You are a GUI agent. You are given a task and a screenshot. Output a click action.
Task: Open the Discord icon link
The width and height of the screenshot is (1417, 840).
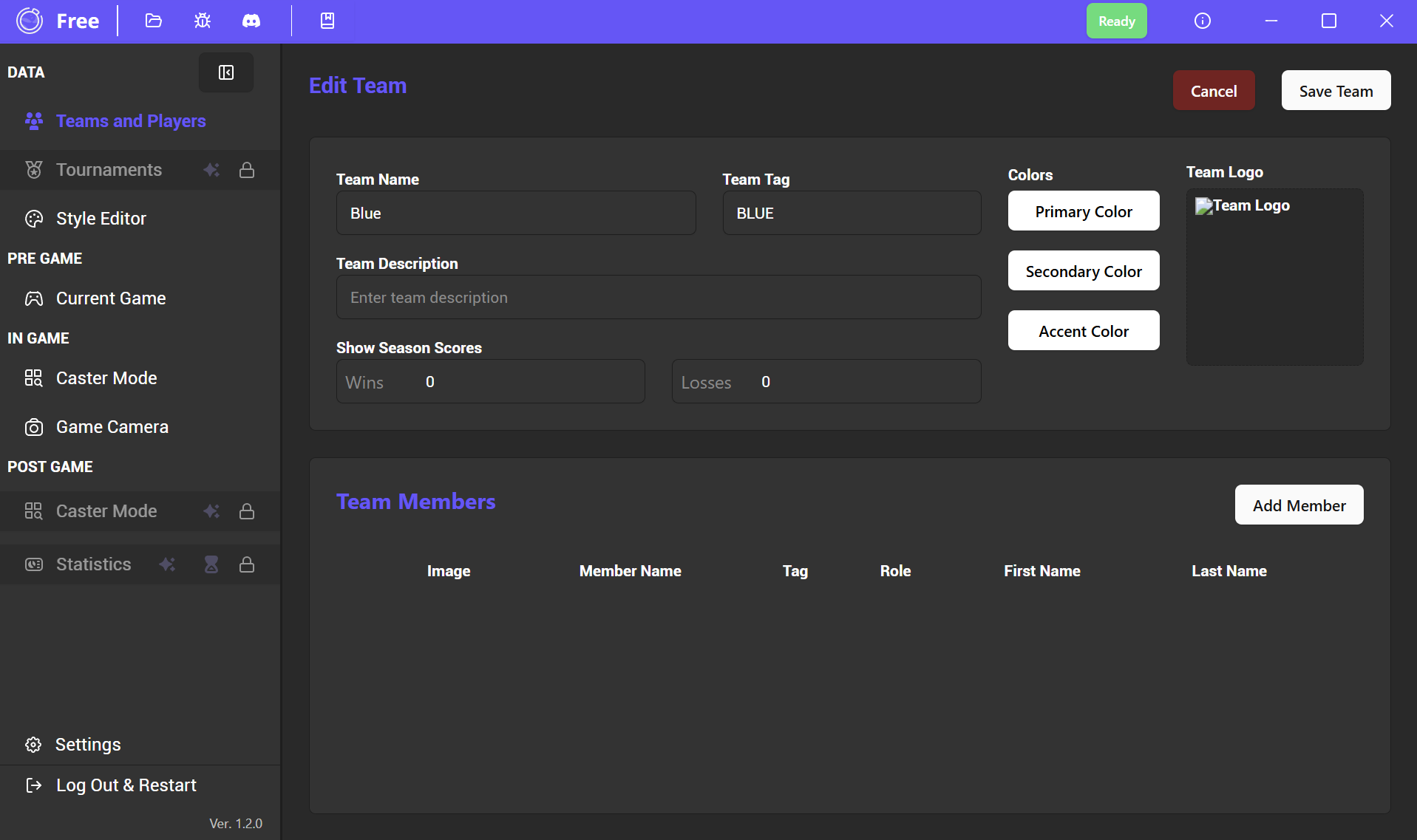pos(251,21)
